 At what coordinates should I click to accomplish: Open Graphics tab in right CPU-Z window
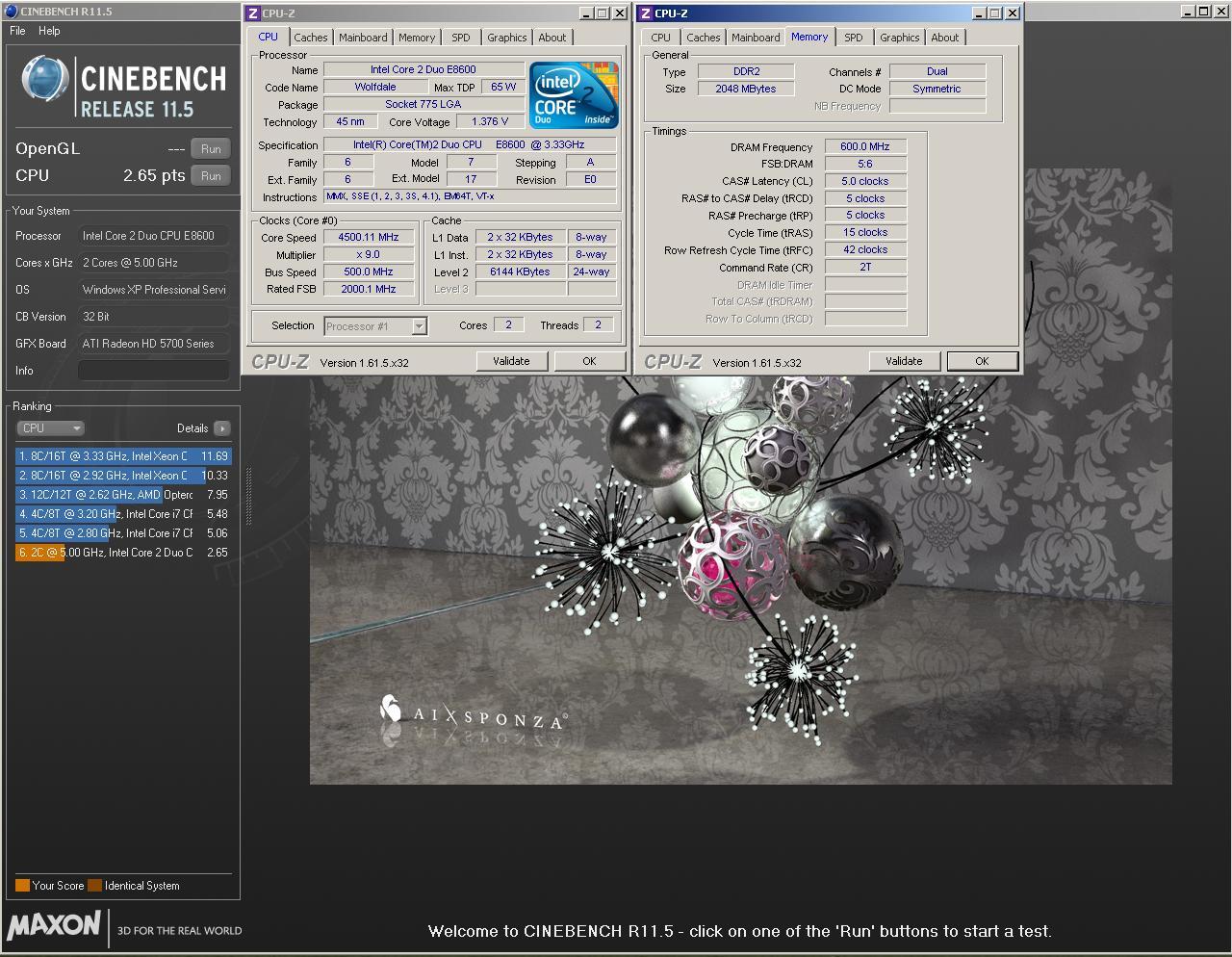tap(899, 38)
